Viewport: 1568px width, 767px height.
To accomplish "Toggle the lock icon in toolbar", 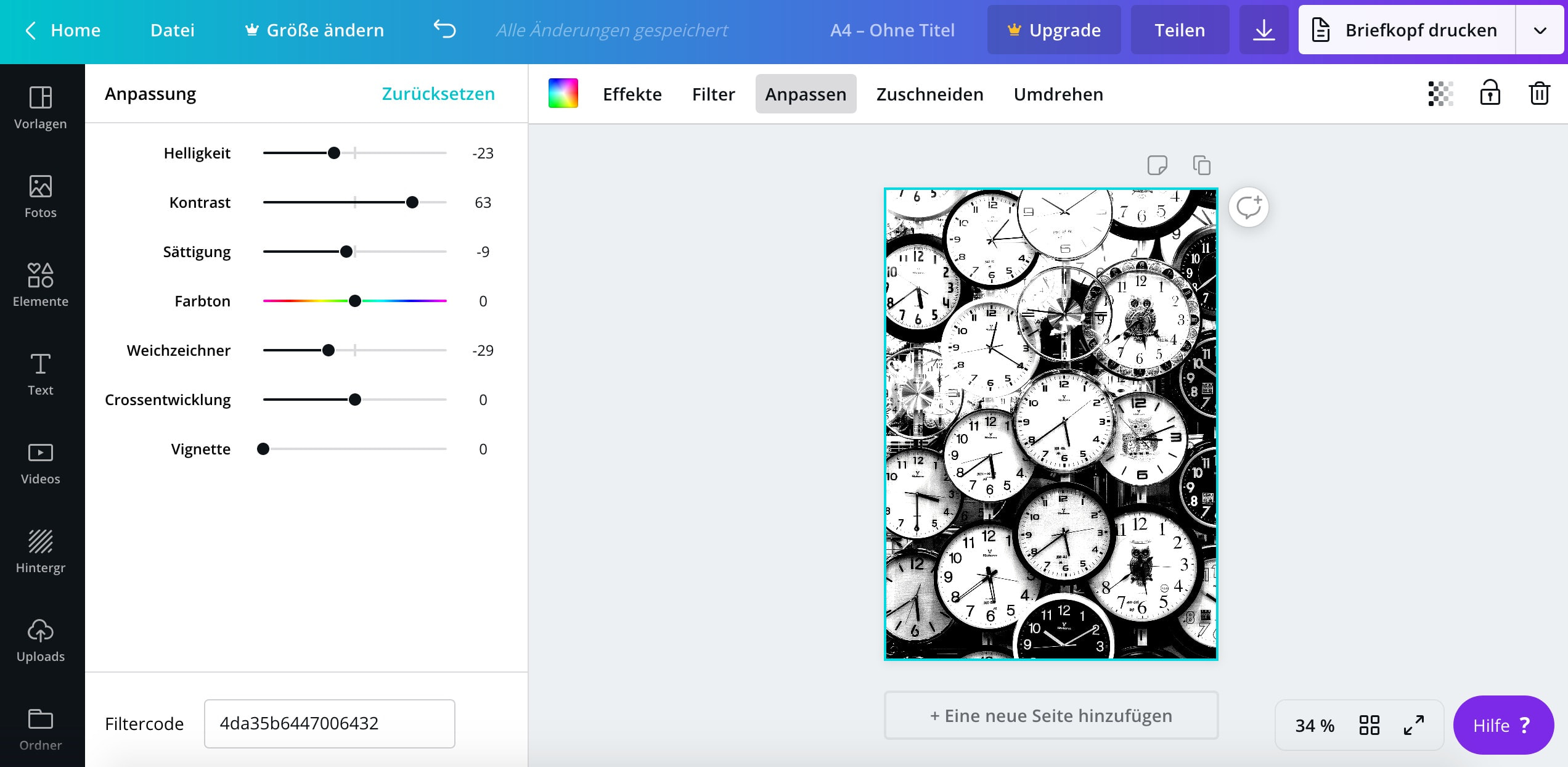I will tap(1490, 94).
